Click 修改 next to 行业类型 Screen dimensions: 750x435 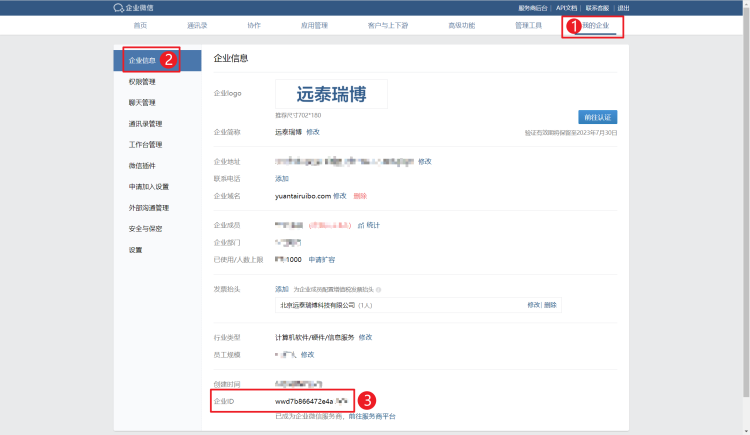(365, 337)
